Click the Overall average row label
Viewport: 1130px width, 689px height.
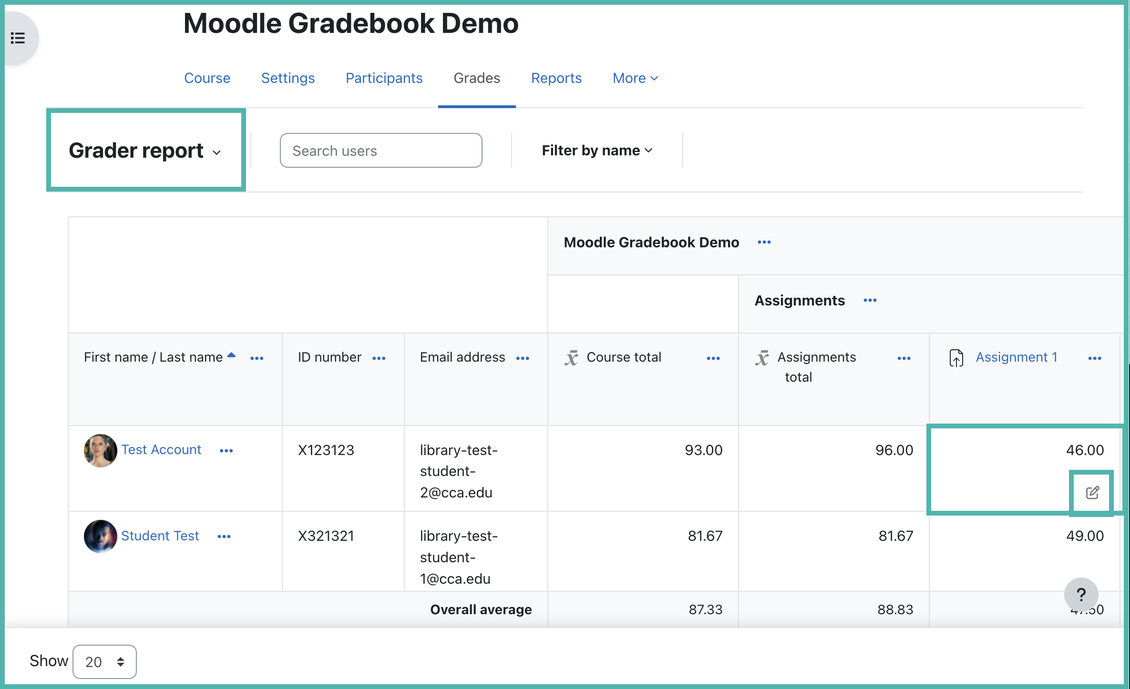[x=481, y=610]
